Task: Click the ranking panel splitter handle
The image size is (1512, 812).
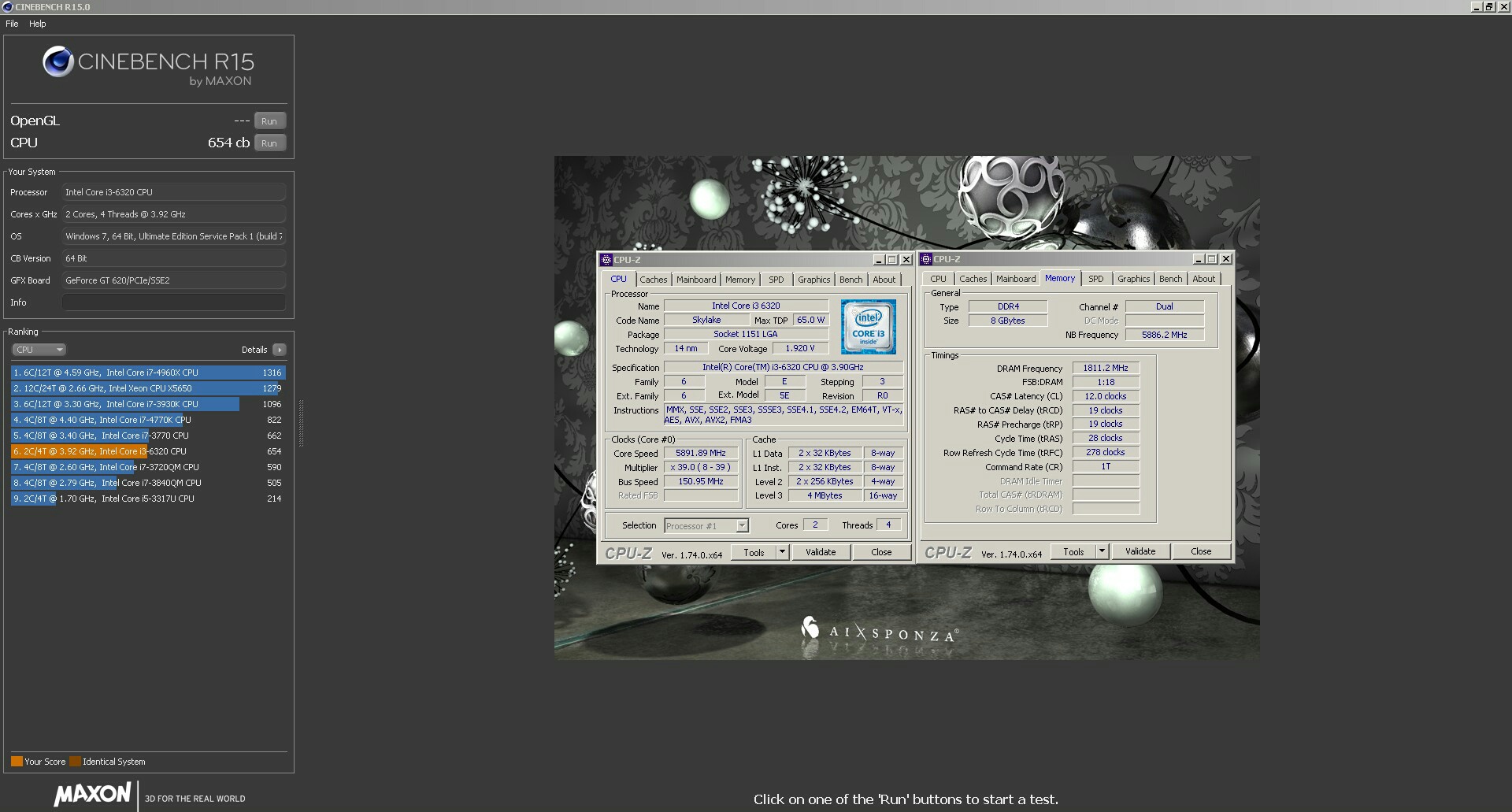Action: tap(301, 424)
